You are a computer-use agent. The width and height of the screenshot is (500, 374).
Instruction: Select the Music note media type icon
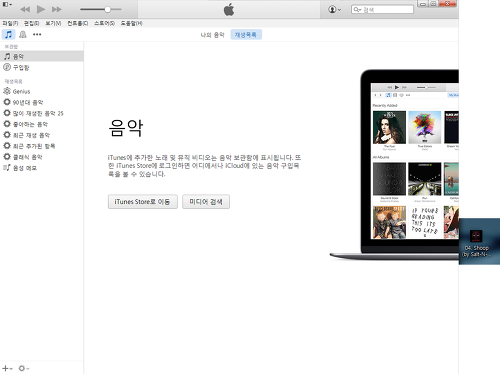click(x=8, y=34)
